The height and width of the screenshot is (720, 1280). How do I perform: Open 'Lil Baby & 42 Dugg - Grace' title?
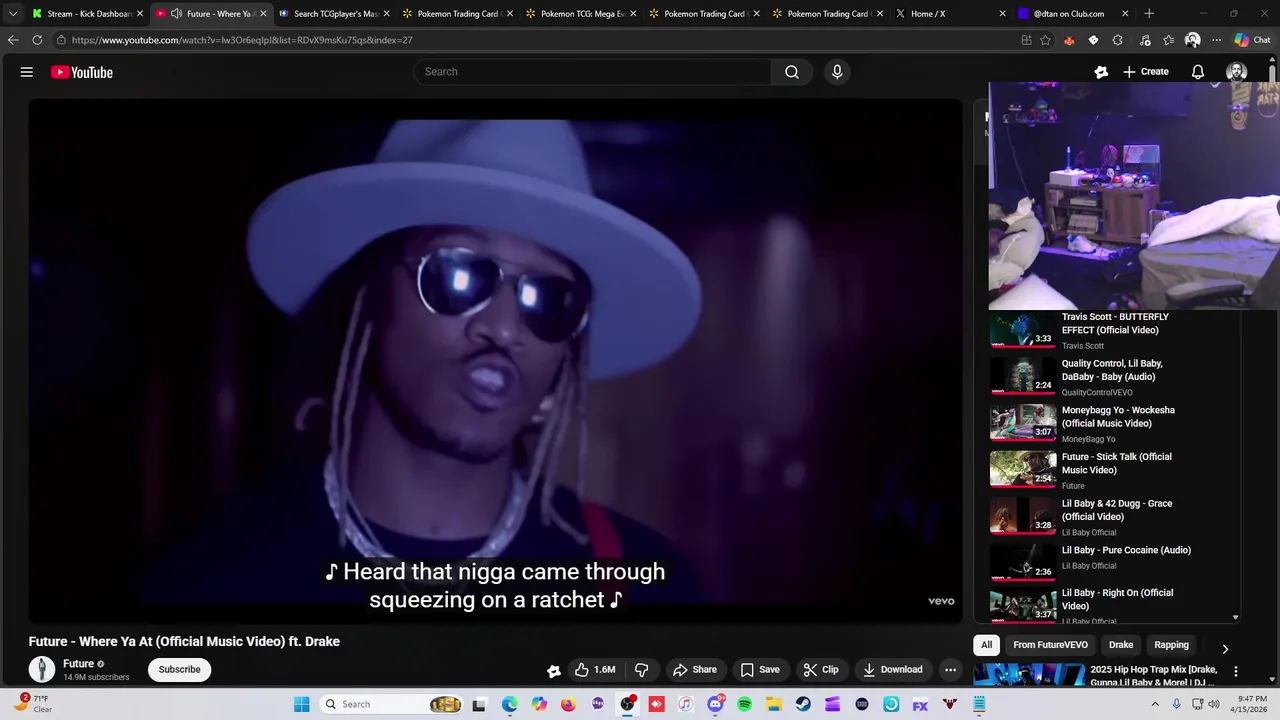1117,510
